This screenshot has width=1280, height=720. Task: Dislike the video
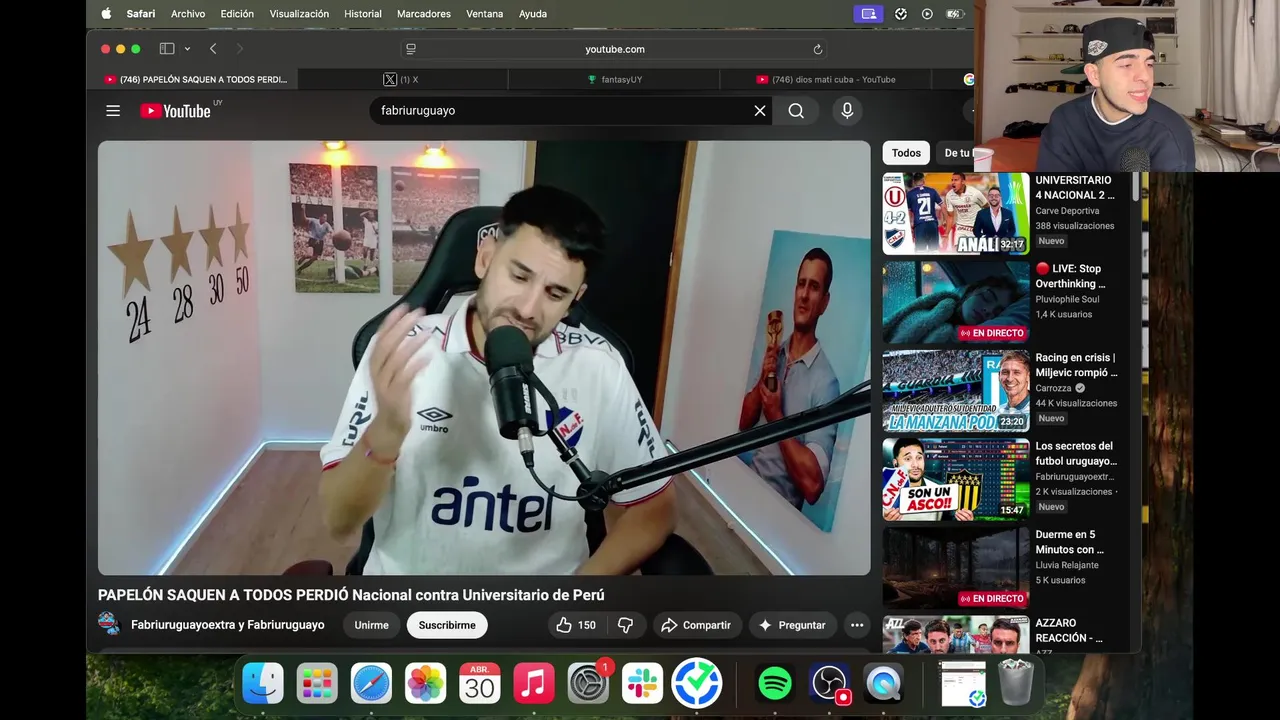click(x=626, y=625)
